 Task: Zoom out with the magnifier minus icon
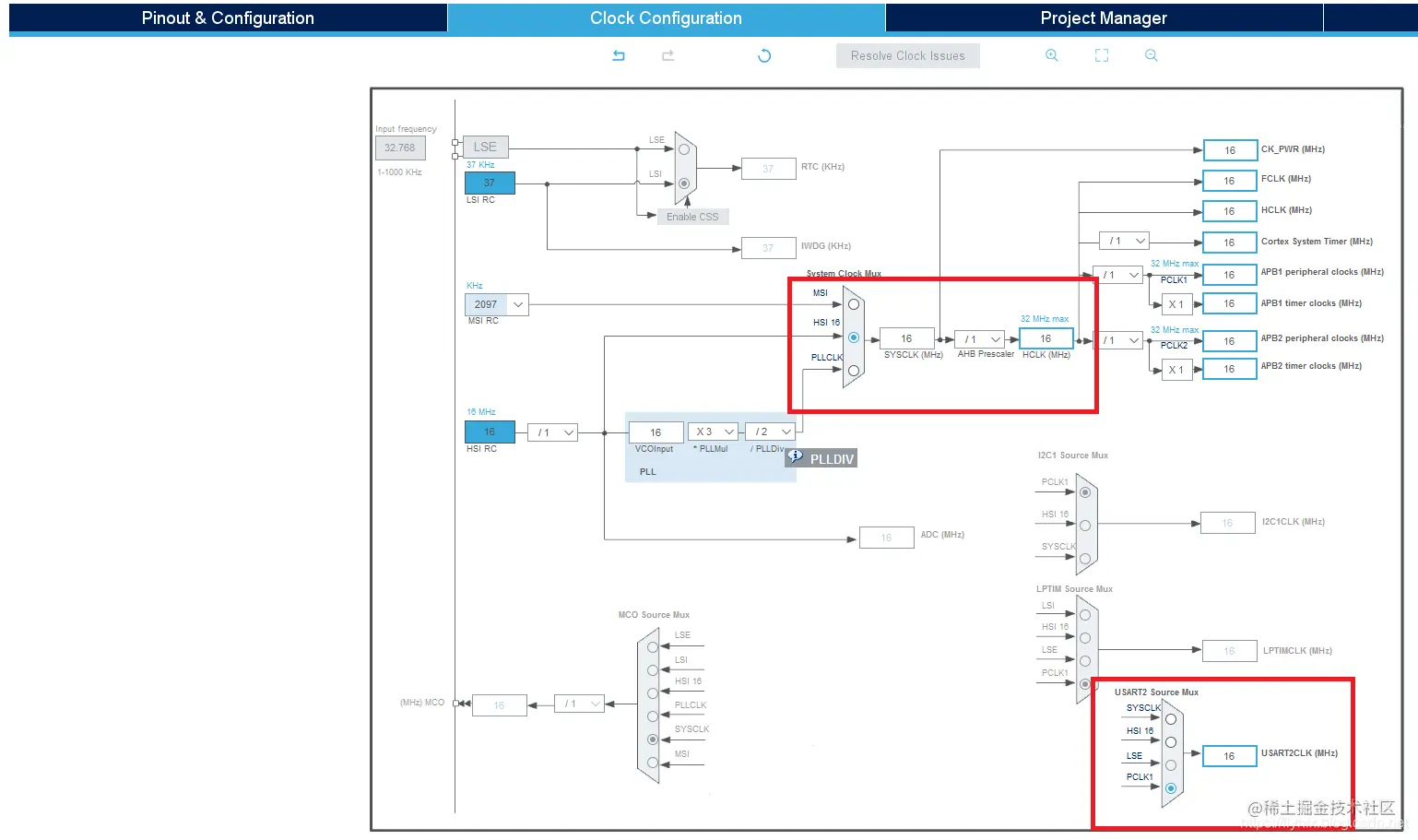(x=1152, y=55)
